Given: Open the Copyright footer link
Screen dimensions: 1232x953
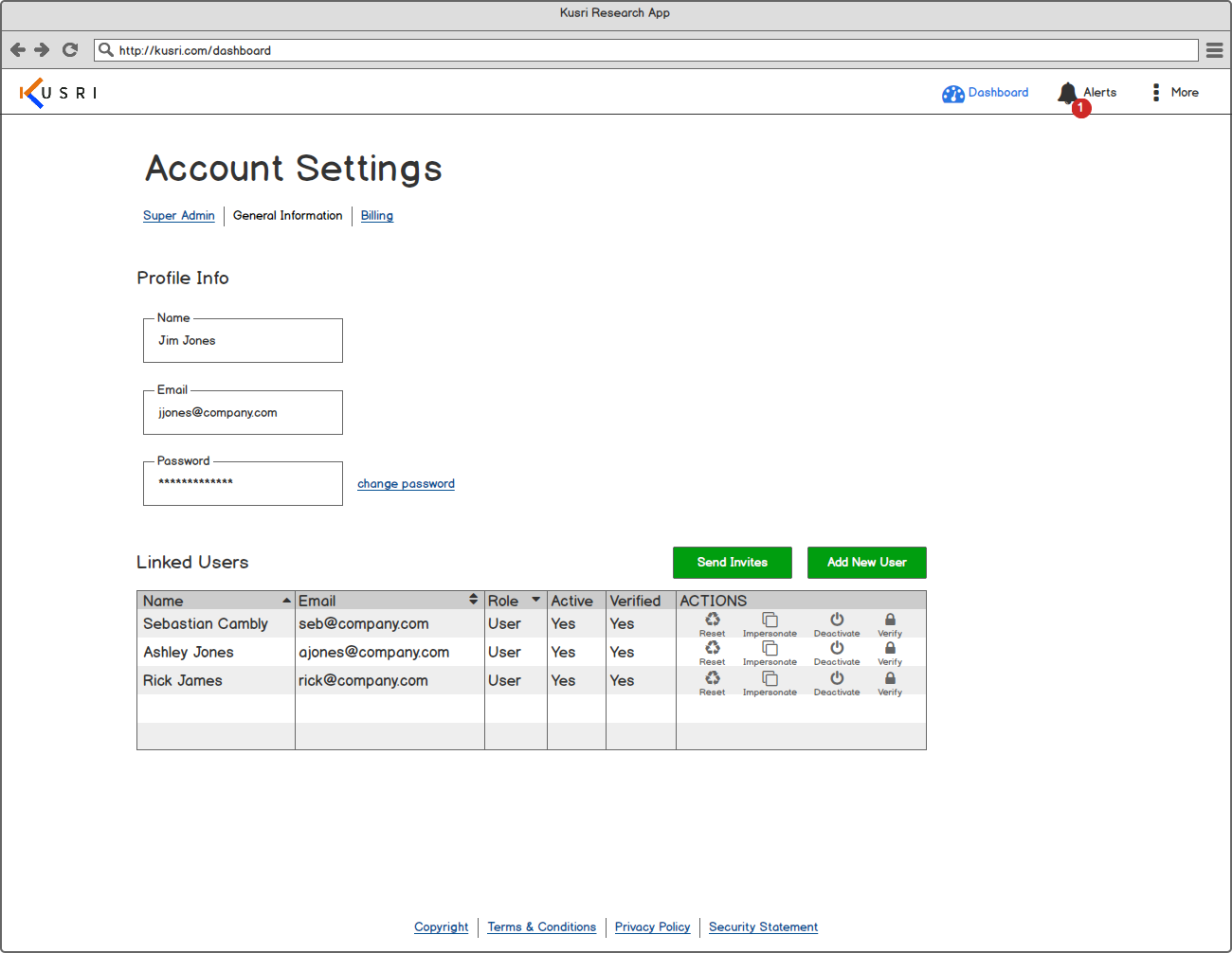Looking at the screenshot, I should tap(441, 927).
